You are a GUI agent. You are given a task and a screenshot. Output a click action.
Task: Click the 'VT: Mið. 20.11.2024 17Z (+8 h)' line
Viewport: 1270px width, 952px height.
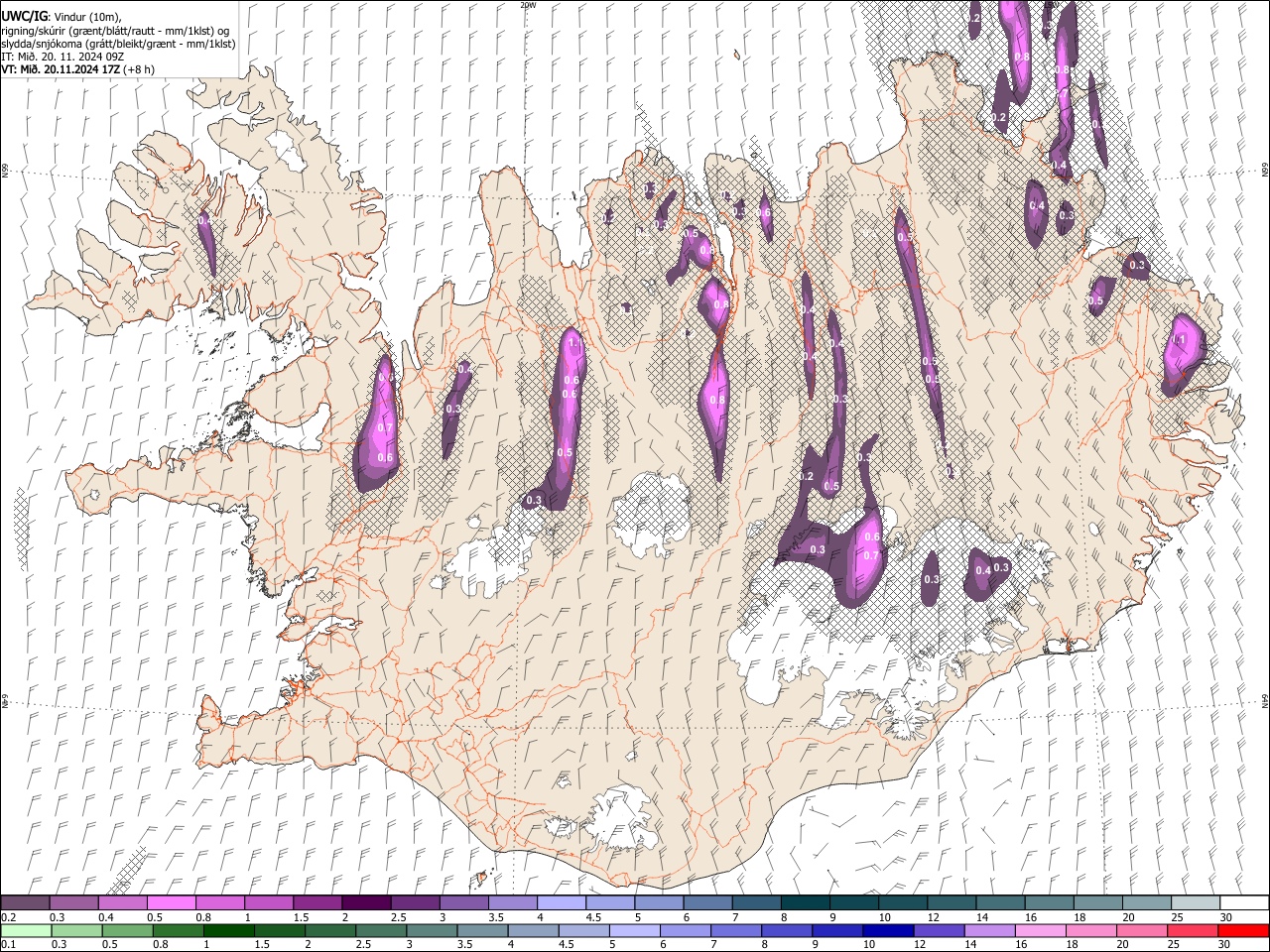(78, 69)
